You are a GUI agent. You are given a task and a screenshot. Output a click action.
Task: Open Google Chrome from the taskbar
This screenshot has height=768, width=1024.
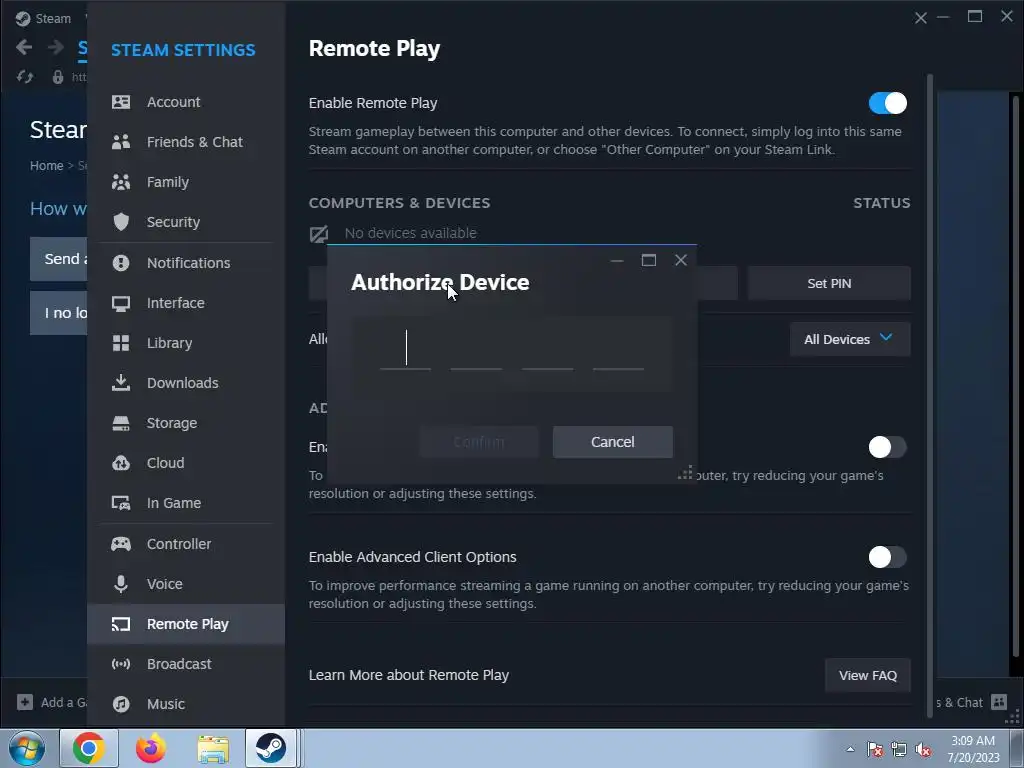click(x=89, y=748)
